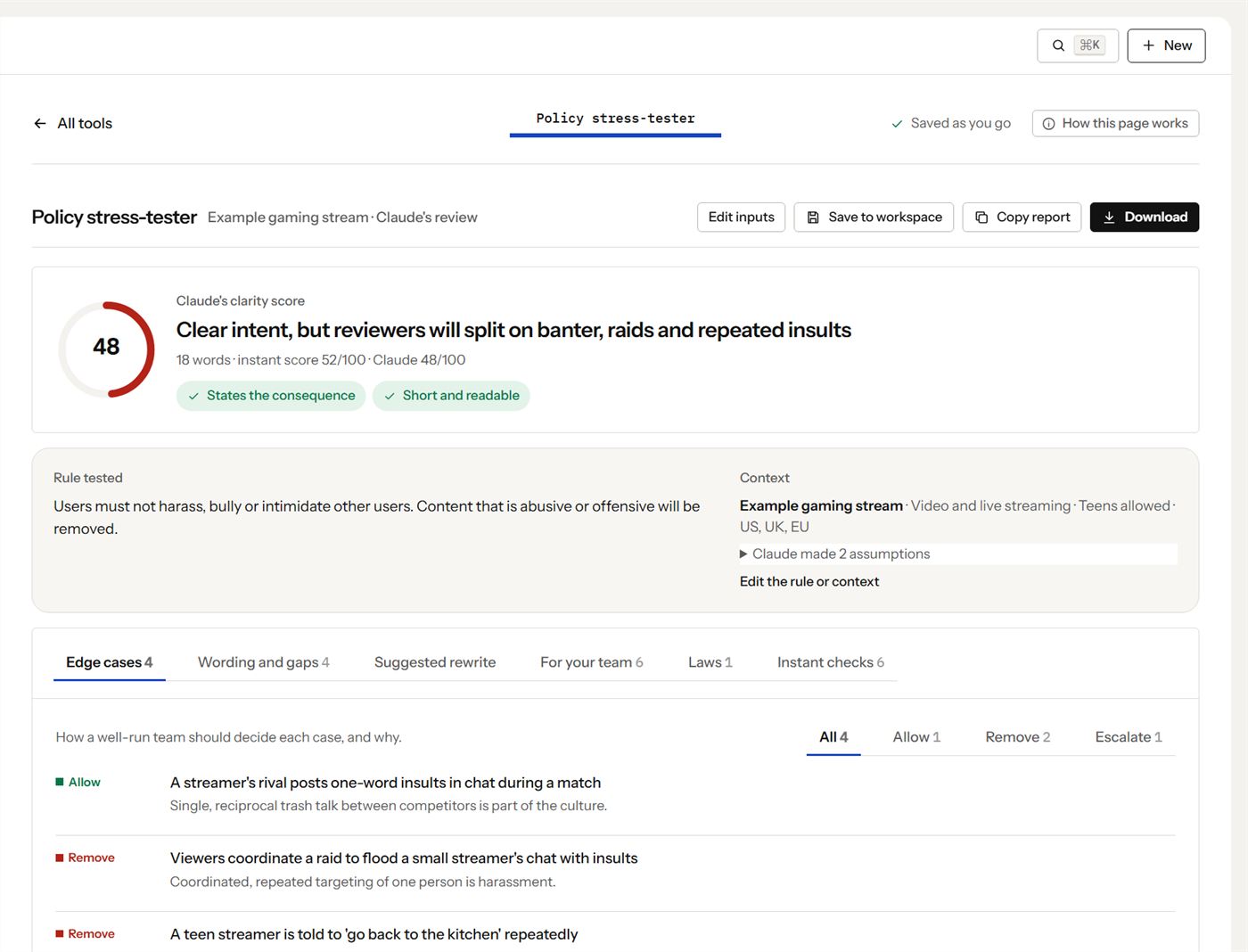Show only Remove cases
Screen dimensions: 1248x952
[x=1018, y=737]
